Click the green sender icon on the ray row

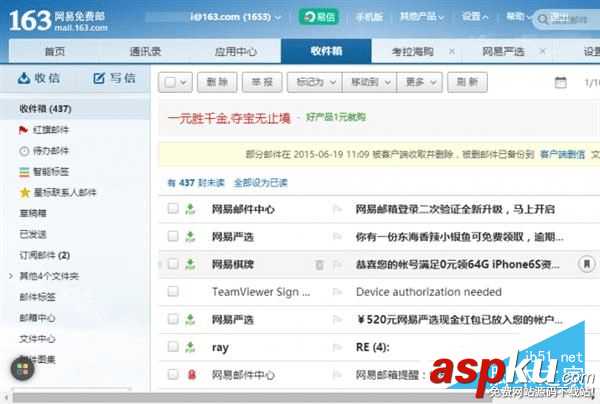coord(190,347)
